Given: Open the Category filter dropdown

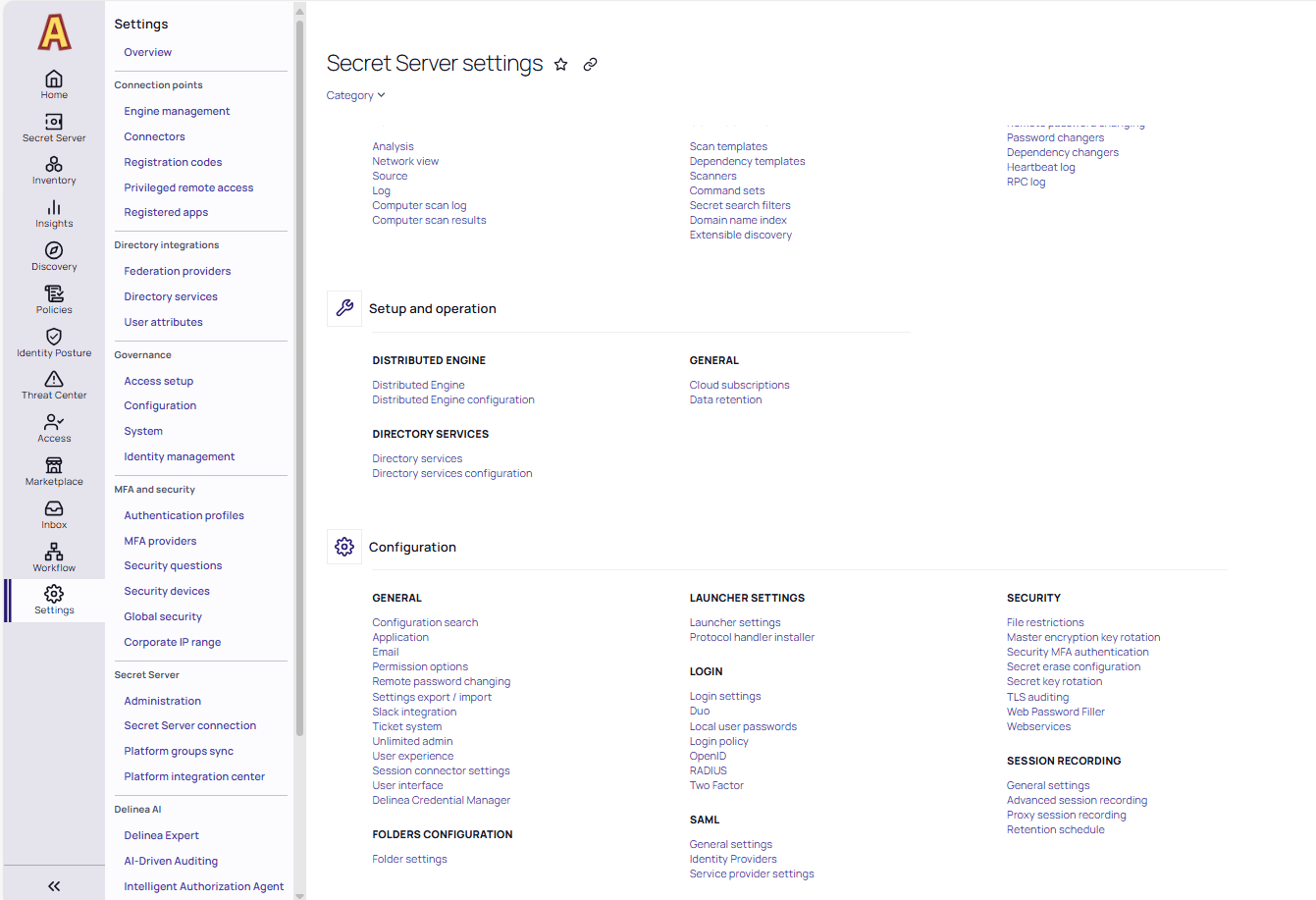Looking at the screenshot, I should (355, 94).
